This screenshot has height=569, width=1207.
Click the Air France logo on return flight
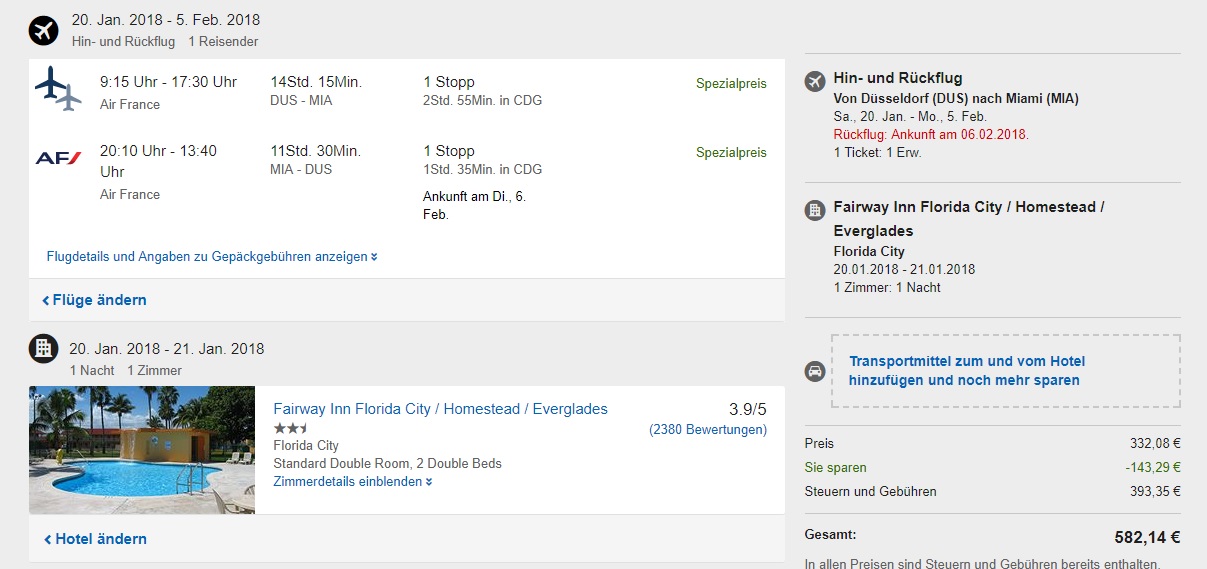click(x=58, y=158)
